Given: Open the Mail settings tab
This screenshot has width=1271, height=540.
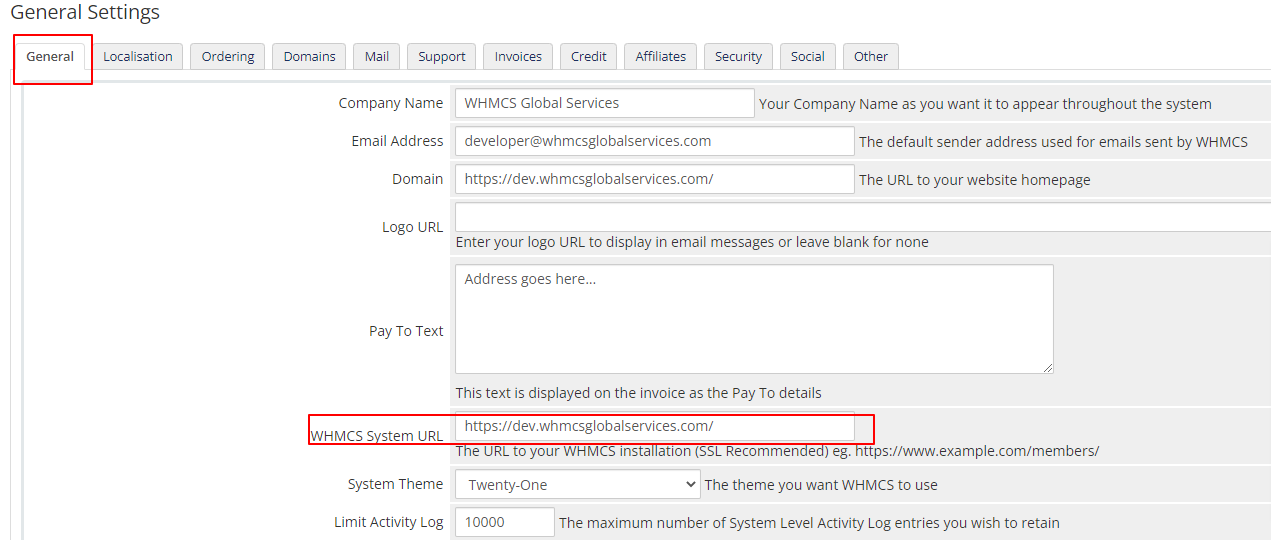Looking at the screenshot, I should [377, 57].
